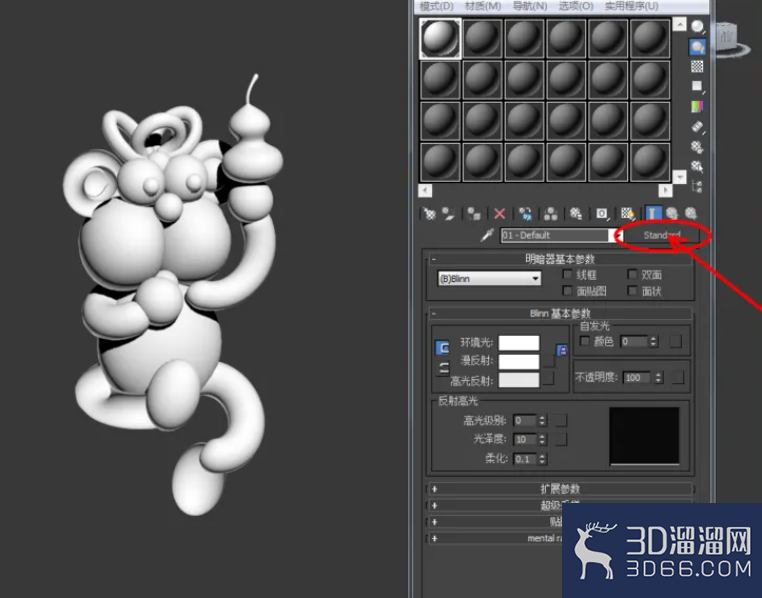Check the 自发光 颜色 checkbox
This screenshot has height=598, width=762.
click(x=585, y=341)
